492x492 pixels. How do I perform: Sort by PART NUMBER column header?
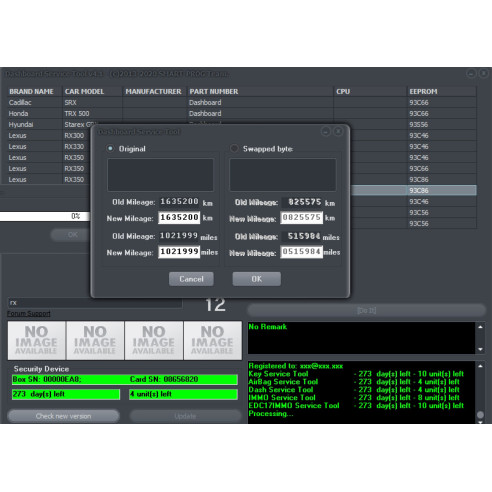[x=260, y=91]
